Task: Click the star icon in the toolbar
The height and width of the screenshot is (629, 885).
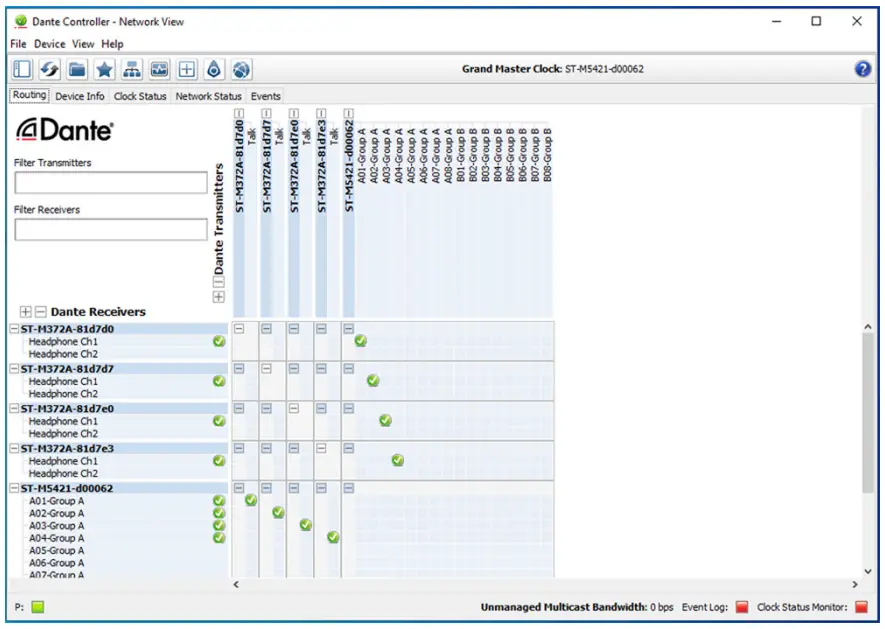Action: pyautogui.click(x=104, y=70)
